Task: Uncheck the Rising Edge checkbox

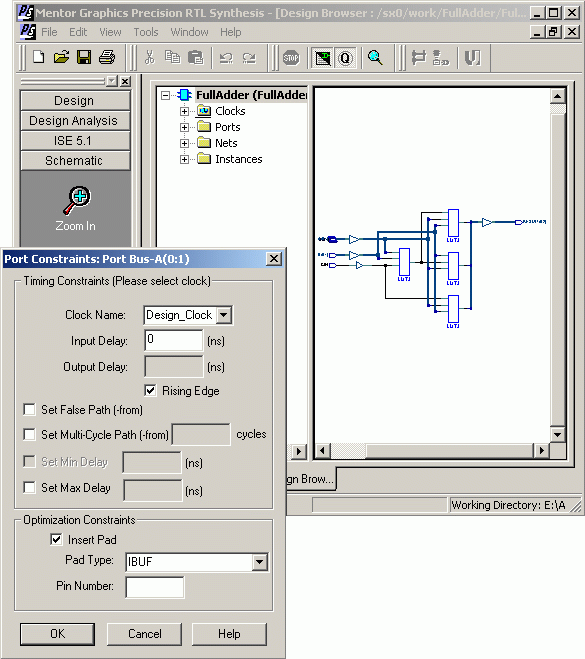Action: [150, 390]
